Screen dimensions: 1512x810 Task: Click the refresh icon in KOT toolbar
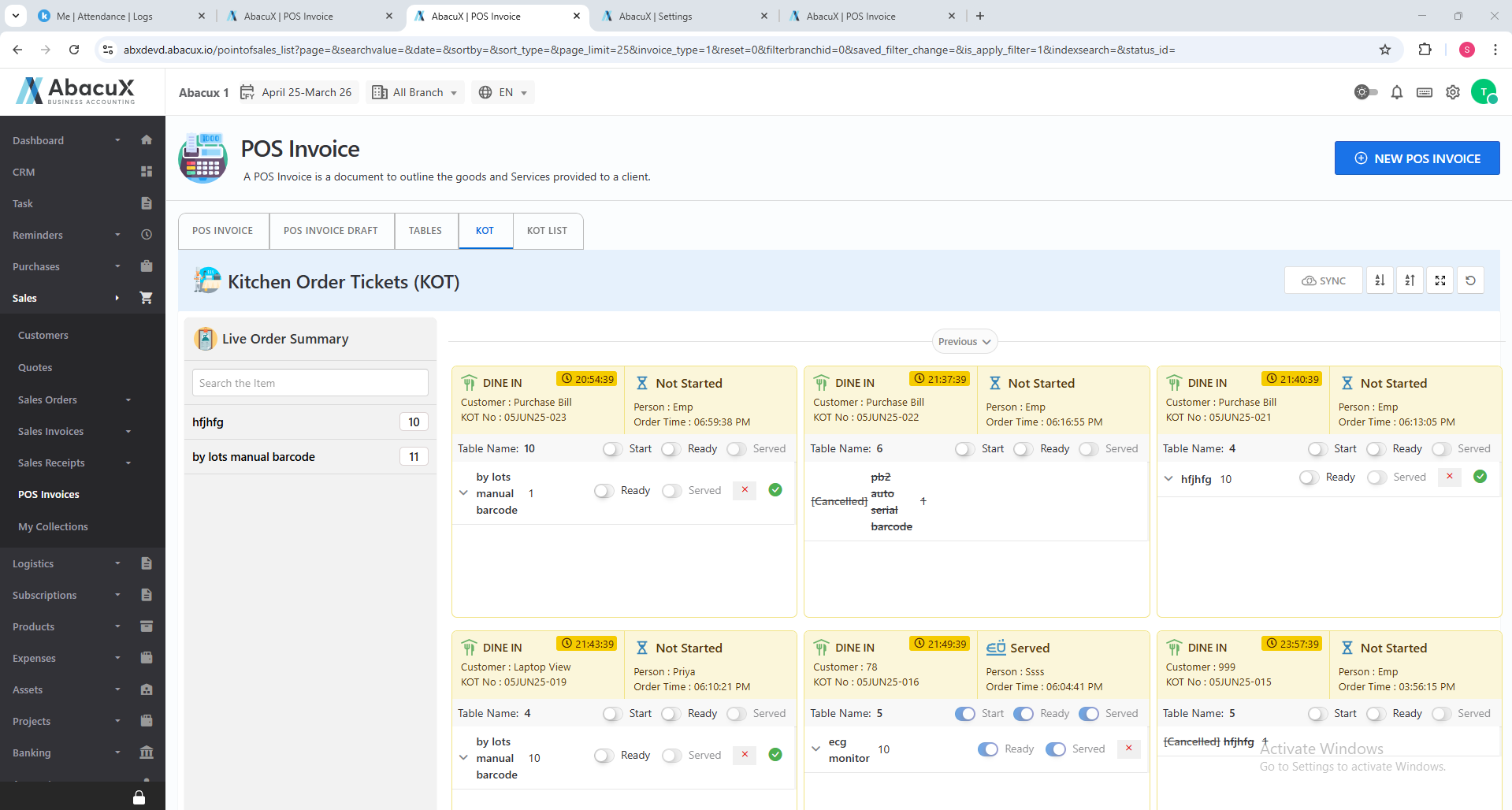click(x=1469, y=281)
